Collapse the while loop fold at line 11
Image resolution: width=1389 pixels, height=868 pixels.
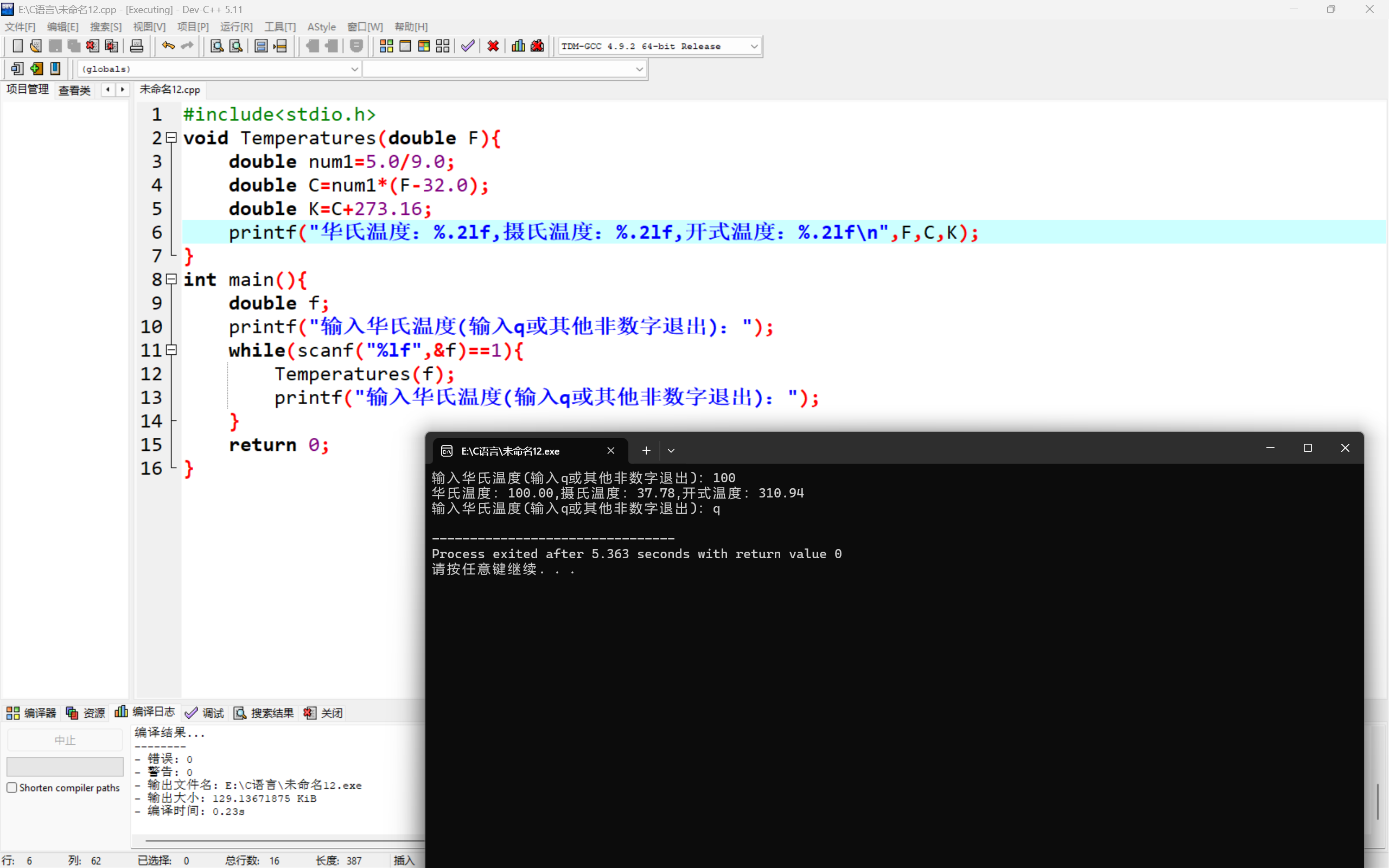(x=171, y=349)
